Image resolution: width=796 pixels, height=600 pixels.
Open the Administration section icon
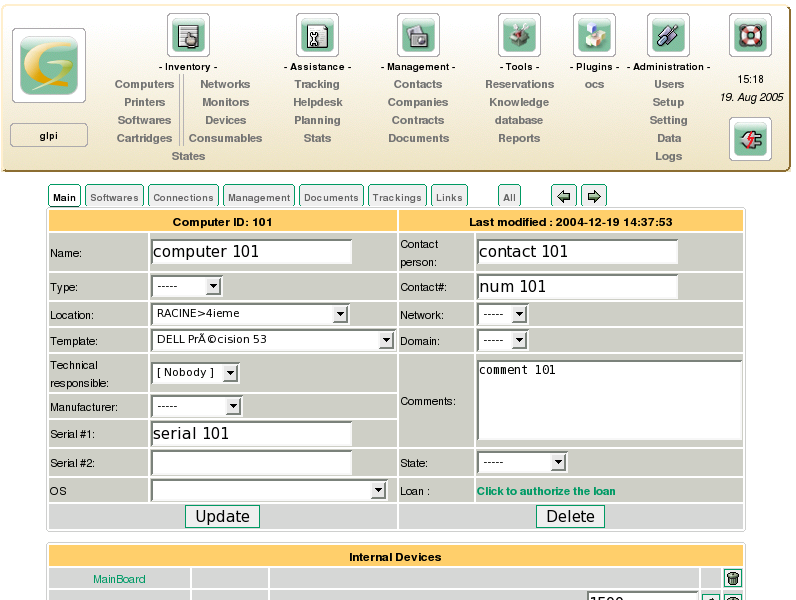coord(668,35)
